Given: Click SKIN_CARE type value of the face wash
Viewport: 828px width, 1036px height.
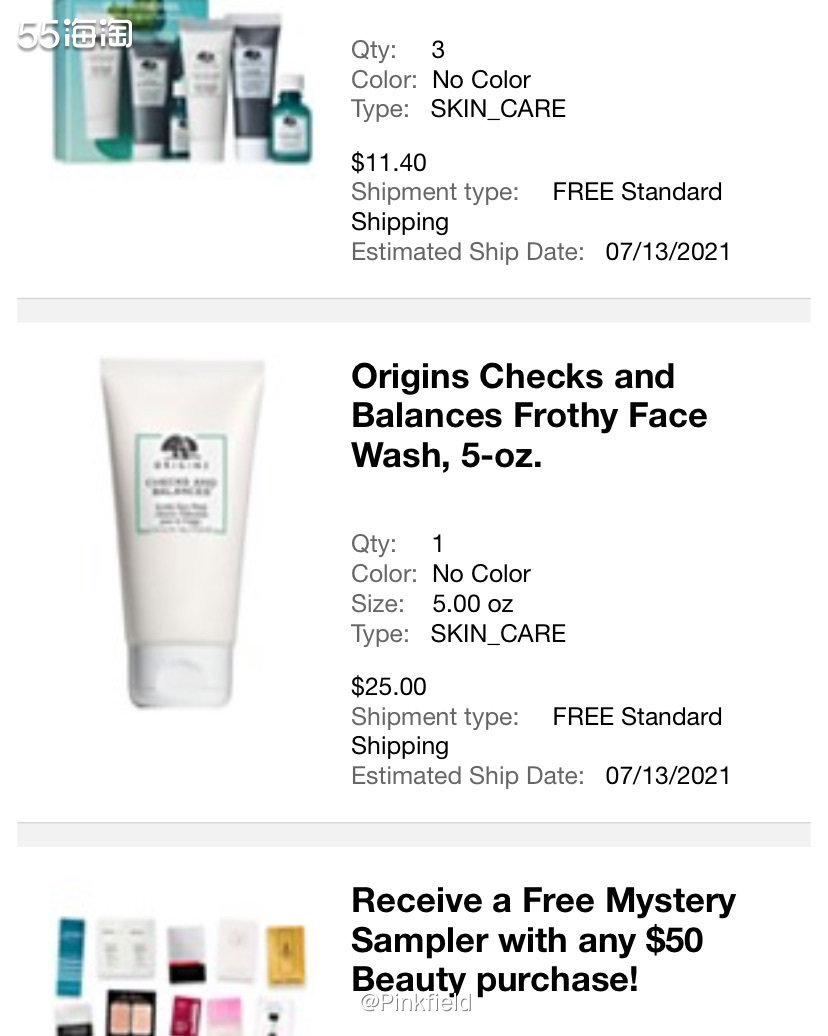Looking at the screenshot, I should 498,634.
